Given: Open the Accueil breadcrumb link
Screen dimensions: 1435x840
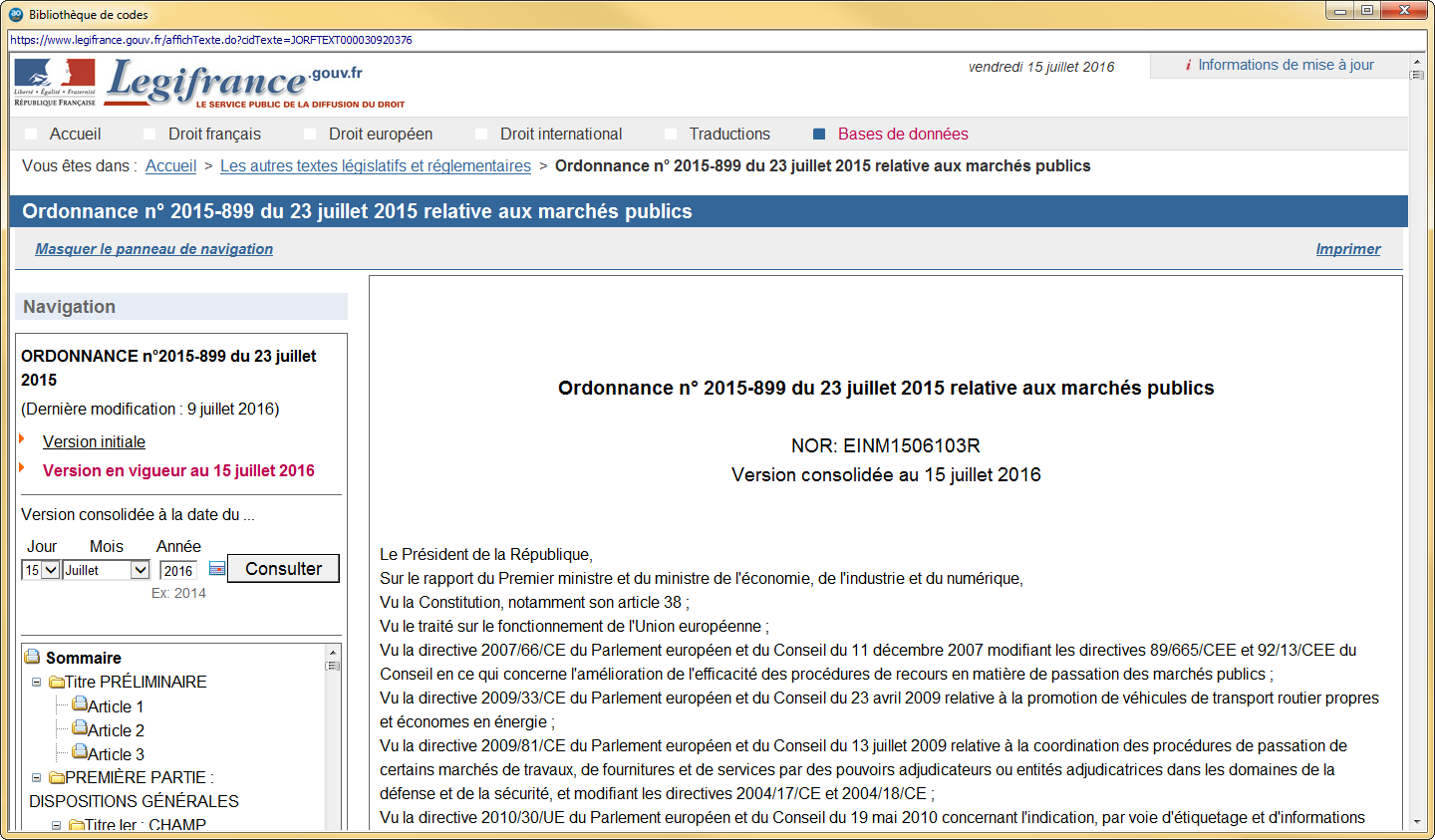Looking at the screenshot, I should pos(170,165).
